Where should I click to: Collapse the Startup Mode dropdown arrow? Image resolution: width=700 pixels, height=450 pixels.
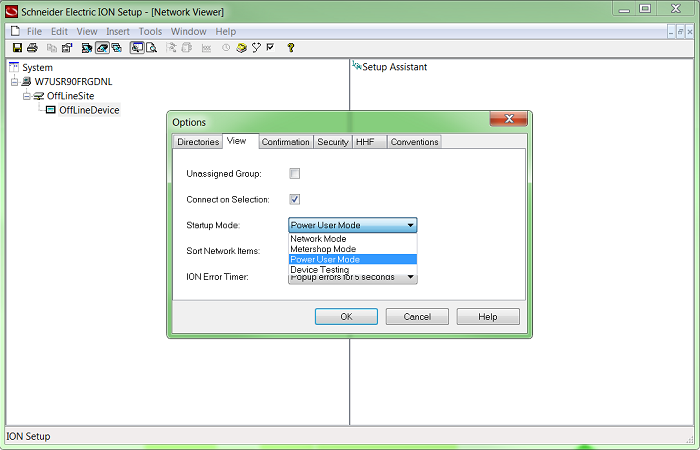[410, 225]
